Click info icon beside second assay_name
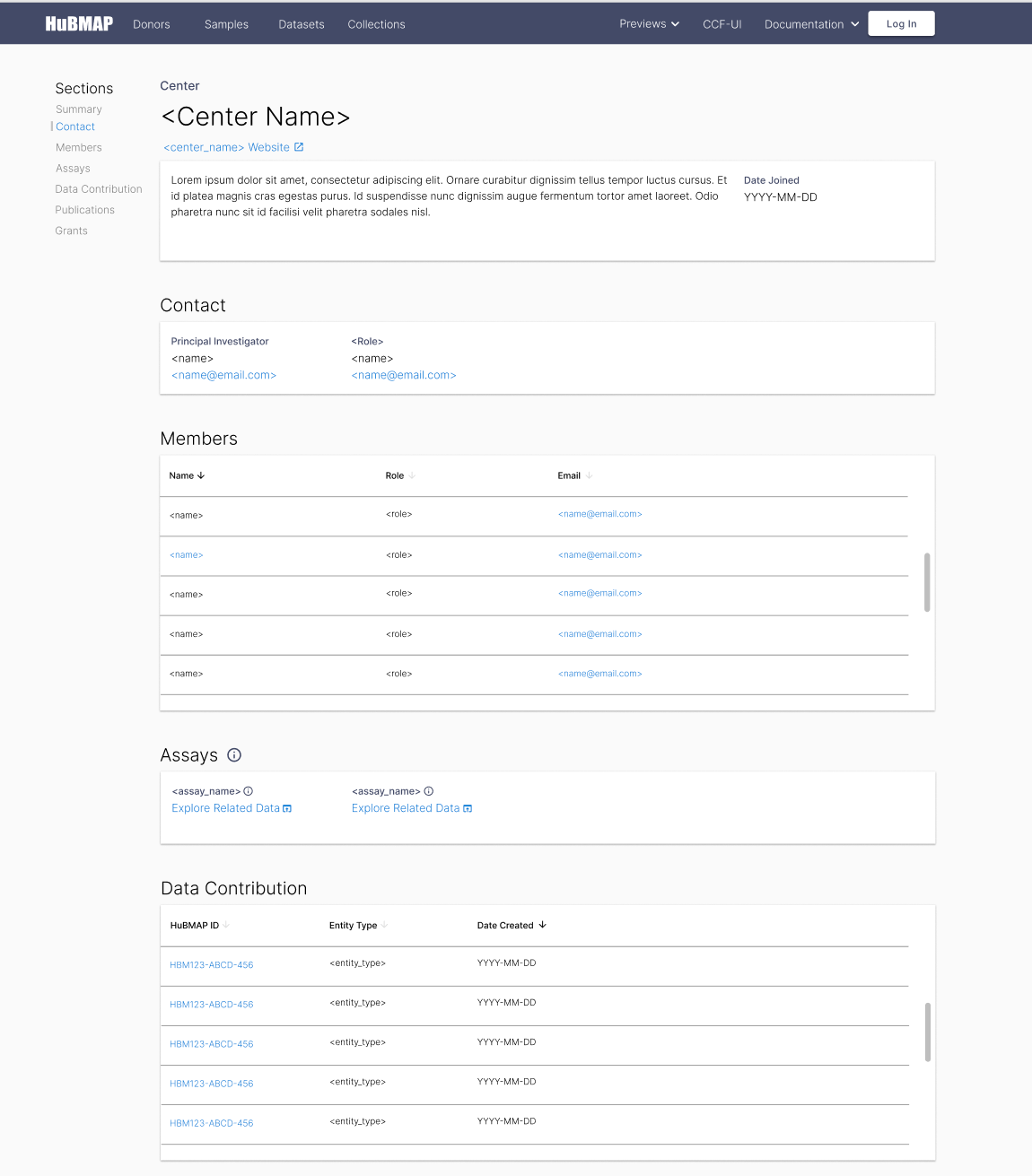Viewport: 1032px width, 1176px height. [x=429, y=791]
